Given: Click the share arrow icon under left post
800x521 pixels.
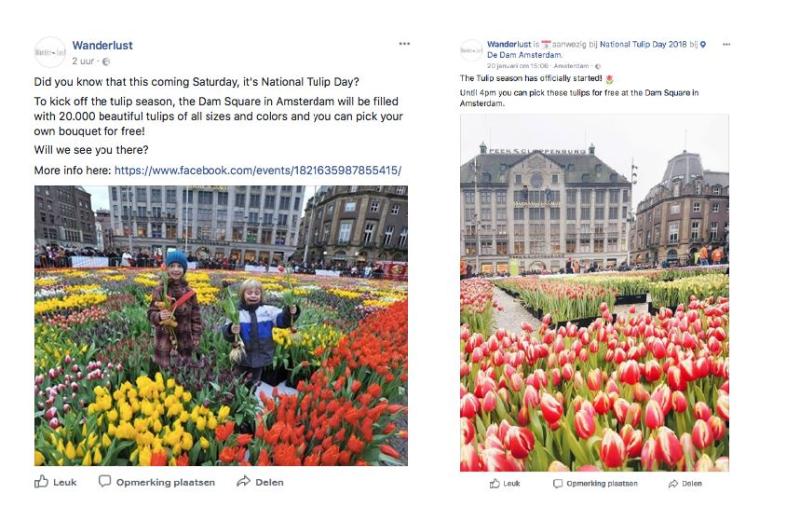Looking at the screenshot, I should [x=243, y=481].
